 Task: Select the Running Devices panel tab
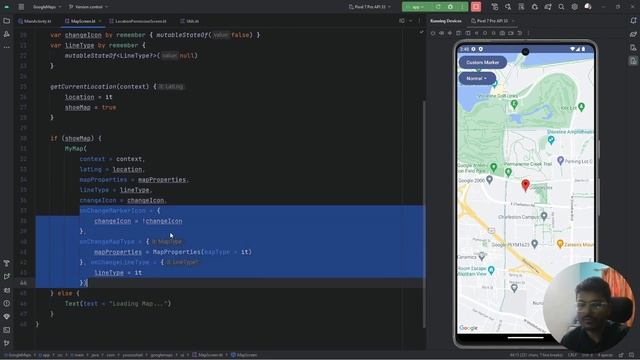point(446,21)
